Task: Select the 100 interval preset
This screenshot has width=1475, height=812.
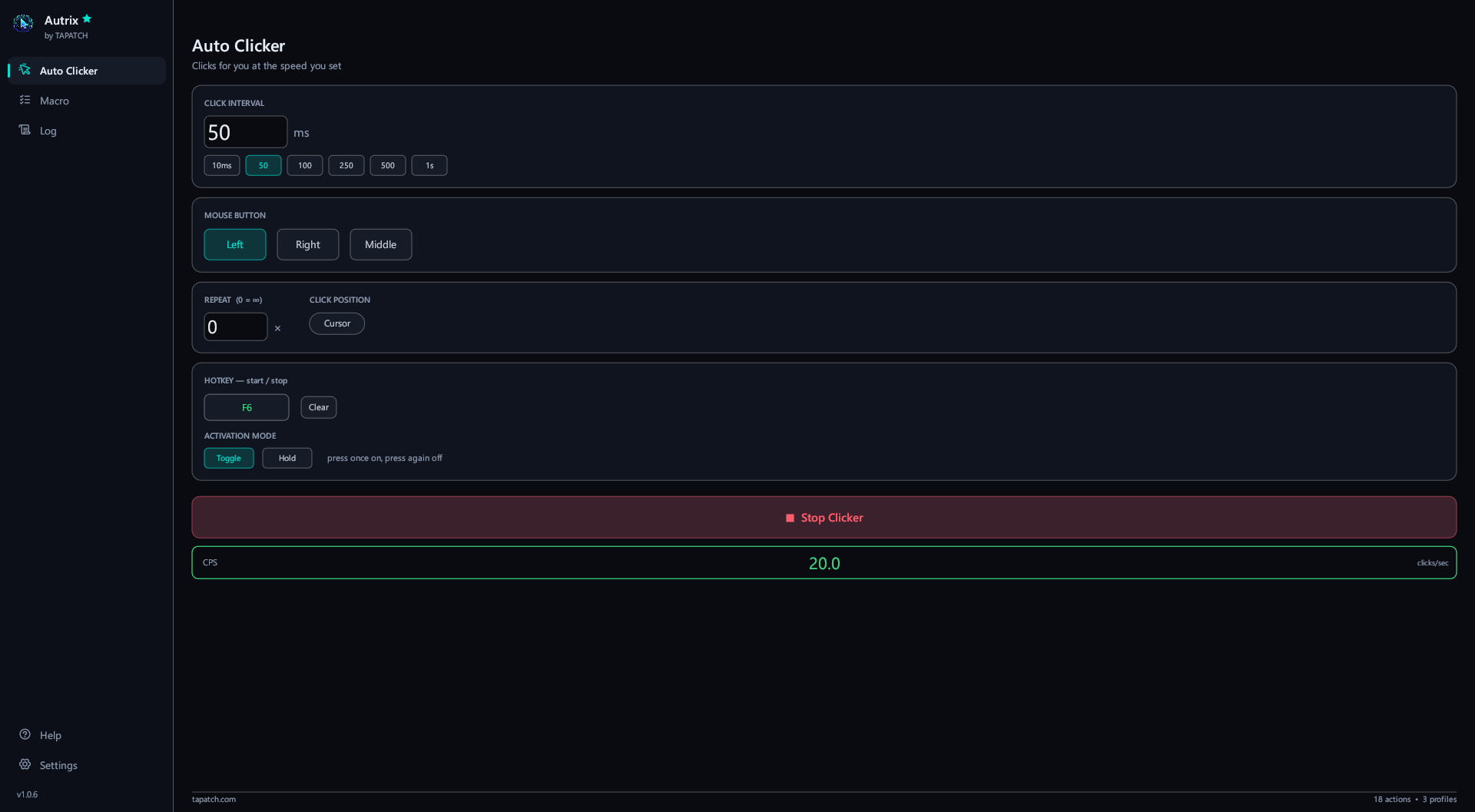Action: tap(305, 165)
